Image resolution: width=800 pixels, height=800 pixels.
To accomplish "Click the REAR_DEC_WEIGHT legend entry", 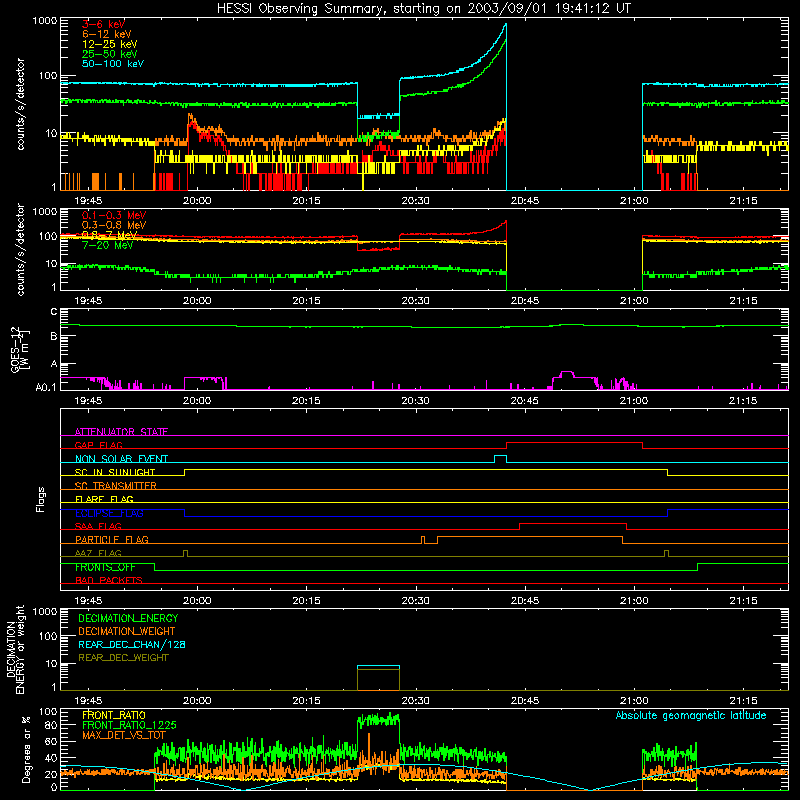I will click(x=123, y=658).
